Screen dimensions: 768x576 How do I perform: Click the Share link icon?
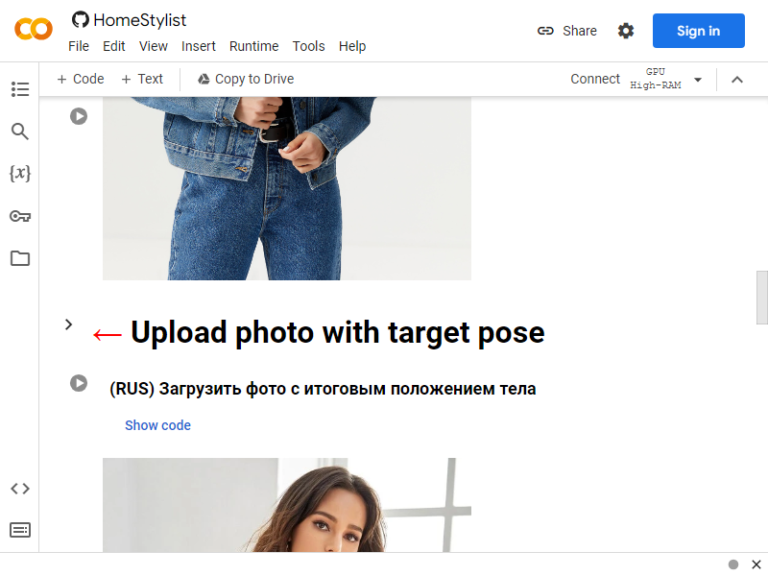click(x=545, y=31)
